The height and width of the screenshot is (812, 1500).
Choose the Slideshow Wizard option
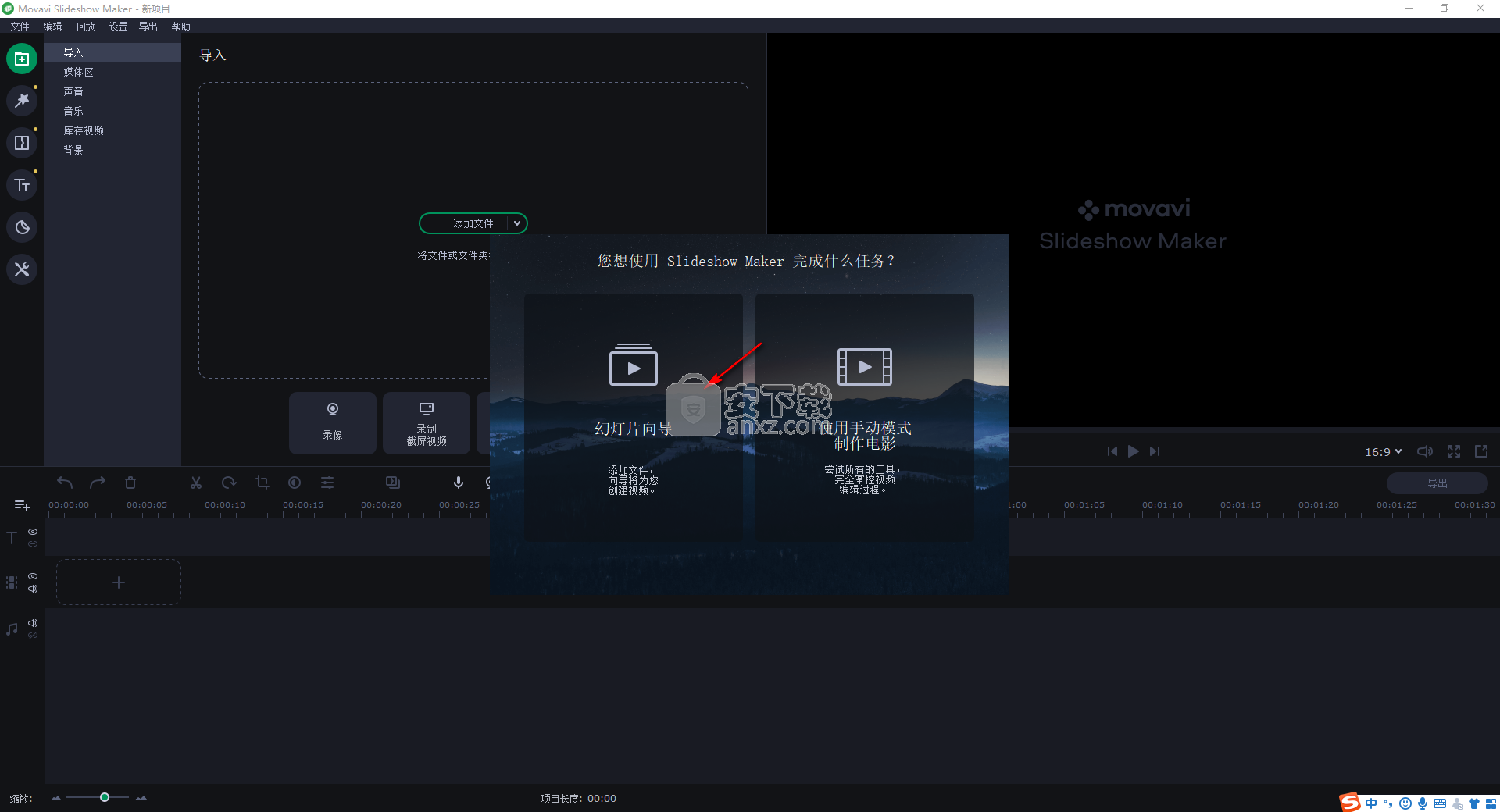634,417
